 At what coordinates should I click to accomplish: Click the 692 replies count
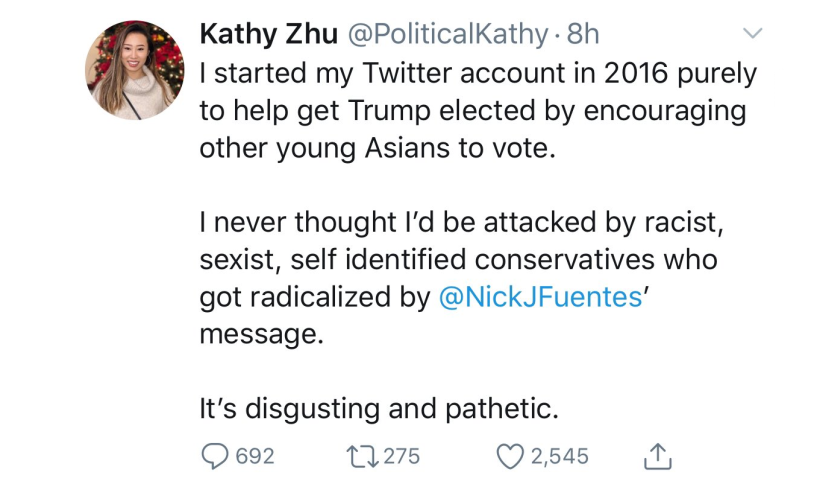(x=254, y=456)
